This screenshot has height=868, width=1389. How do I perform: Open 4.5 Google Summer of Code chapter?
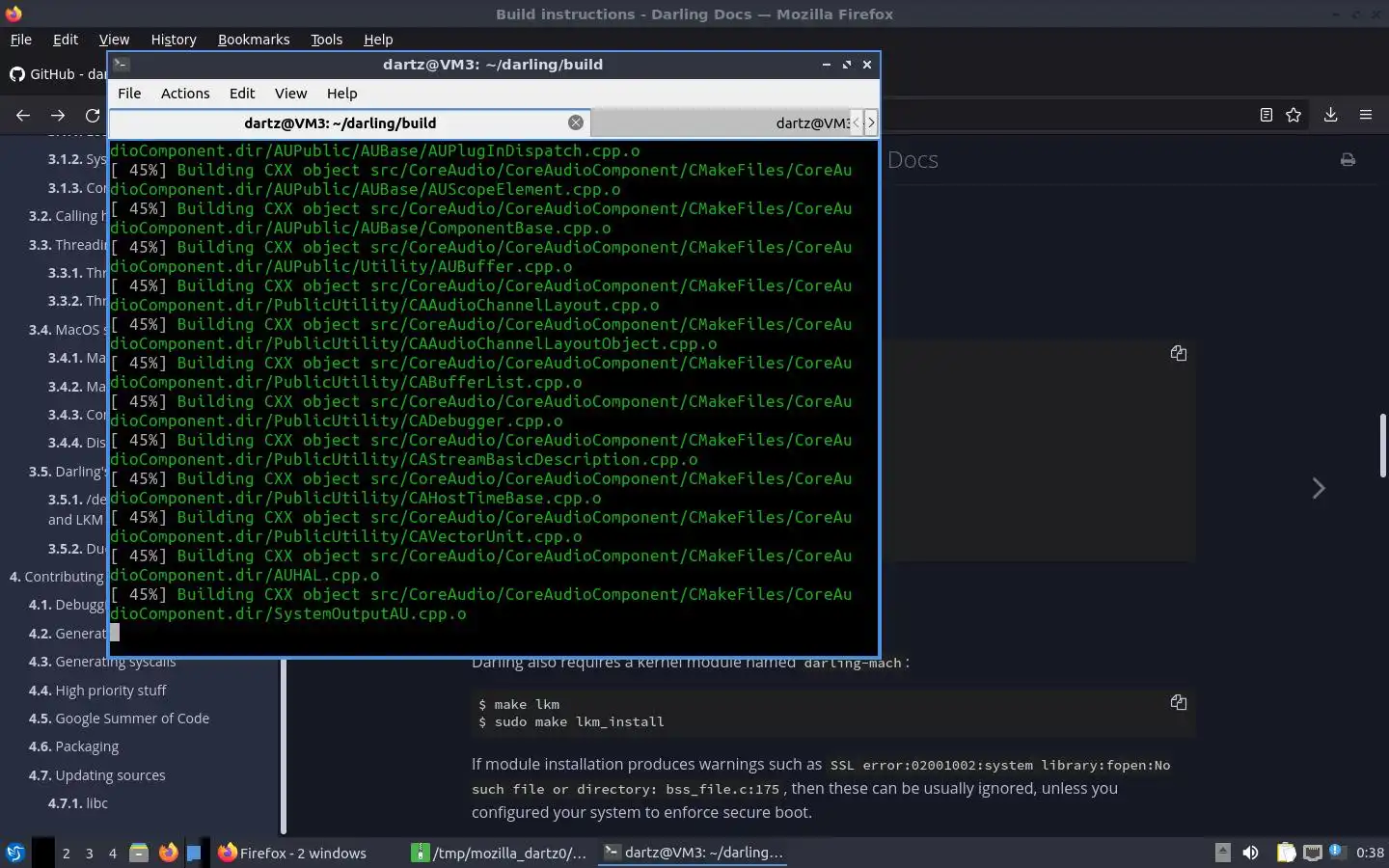119,719
